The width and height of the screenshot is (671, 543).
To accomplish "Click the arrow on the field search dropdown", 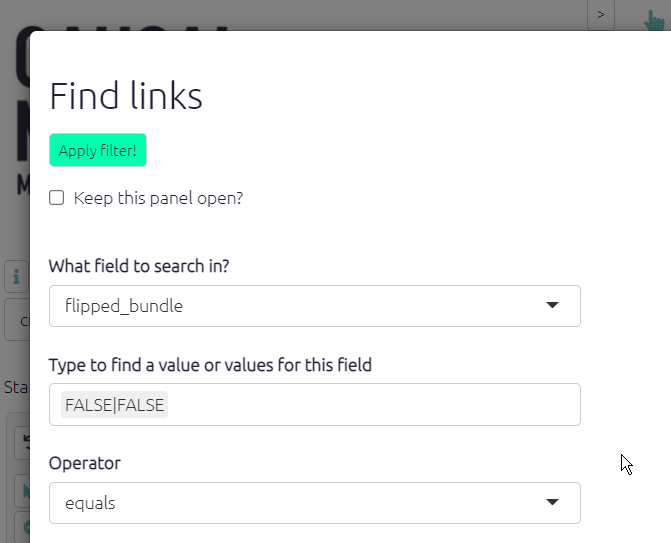I will point(552,306).
